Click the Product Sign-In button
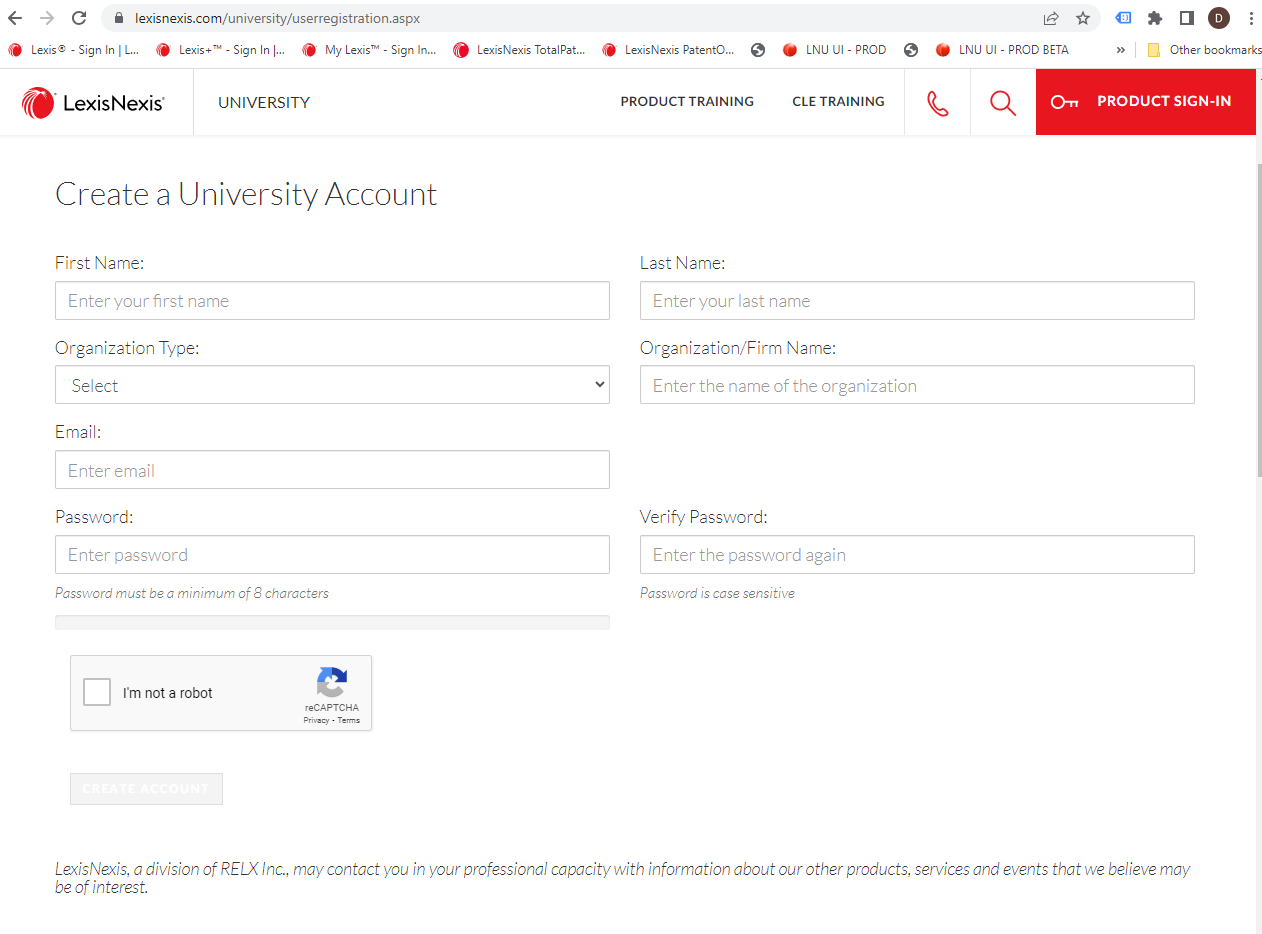This screenshot has width=1262, height=934. [1145, 102]
